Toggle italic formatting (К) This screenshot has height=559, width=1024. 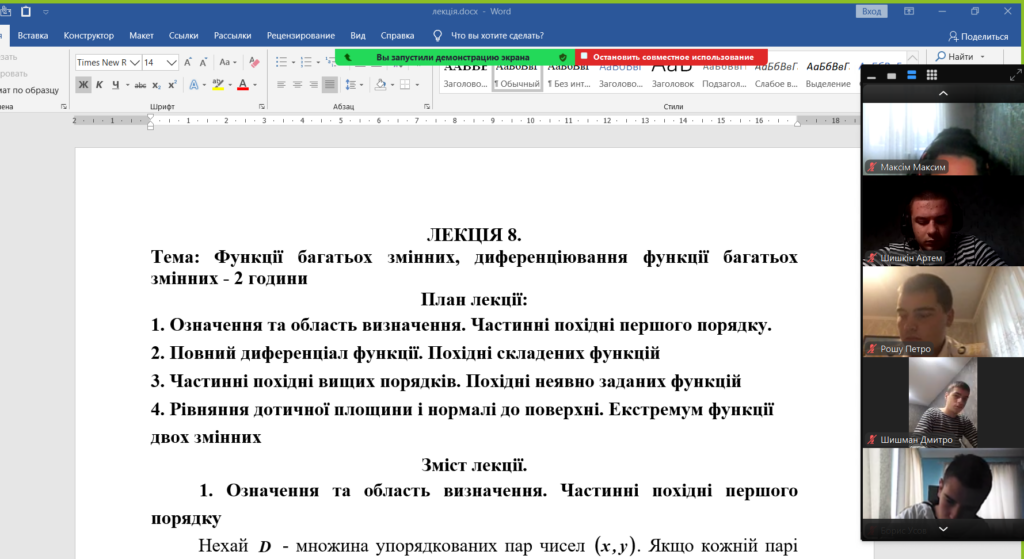[x=99, y=85]
